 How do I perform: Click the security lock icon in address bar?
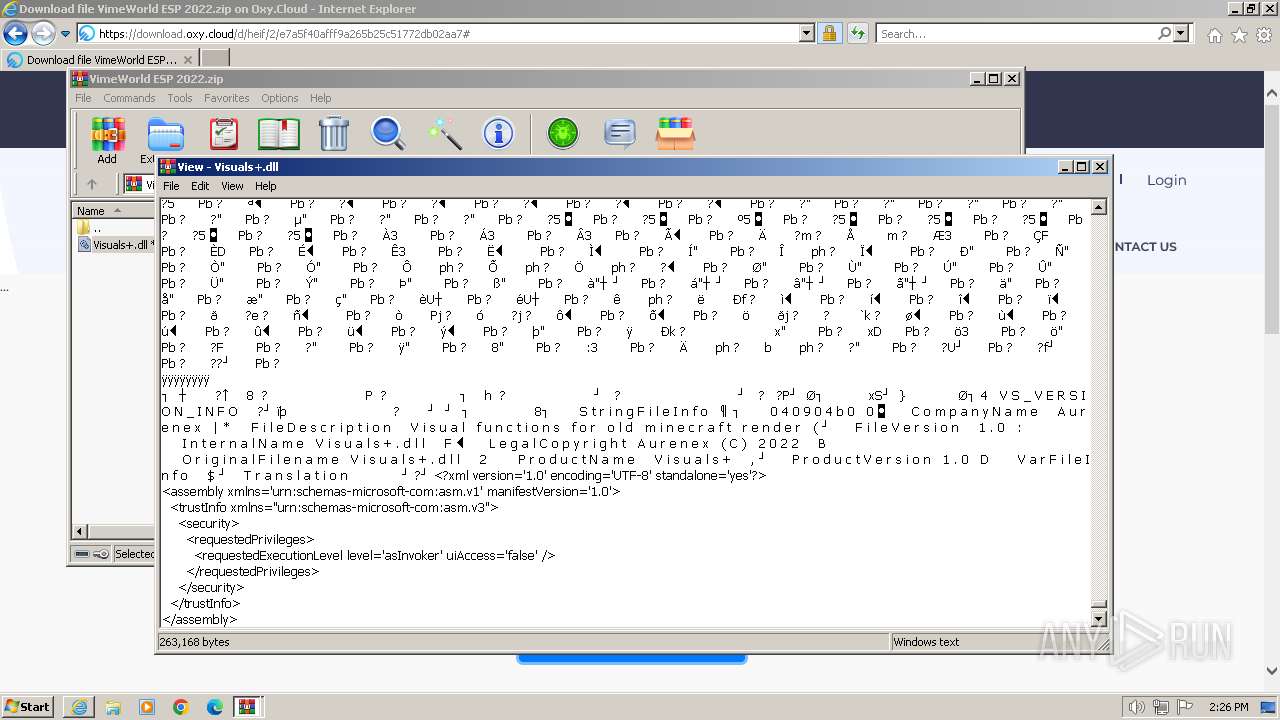point(829,34)
